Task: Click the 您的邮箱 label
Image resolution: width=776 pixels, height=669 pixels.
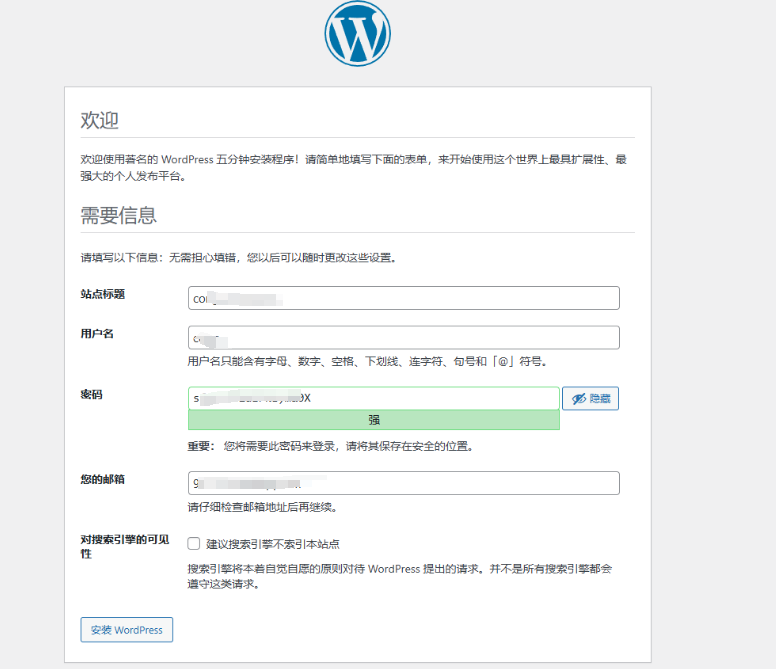Action: tap(103, 479)
